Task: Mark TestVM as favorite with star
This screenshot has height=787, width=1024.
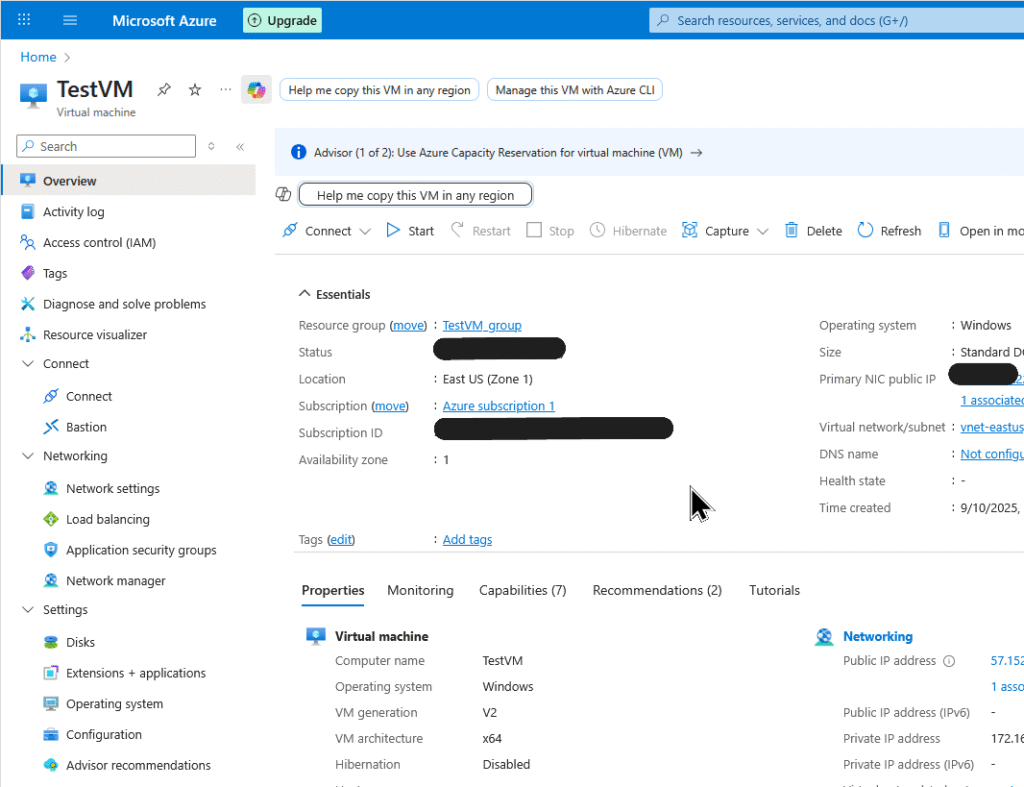Action: pyautogui.click(x=195, y=90)
